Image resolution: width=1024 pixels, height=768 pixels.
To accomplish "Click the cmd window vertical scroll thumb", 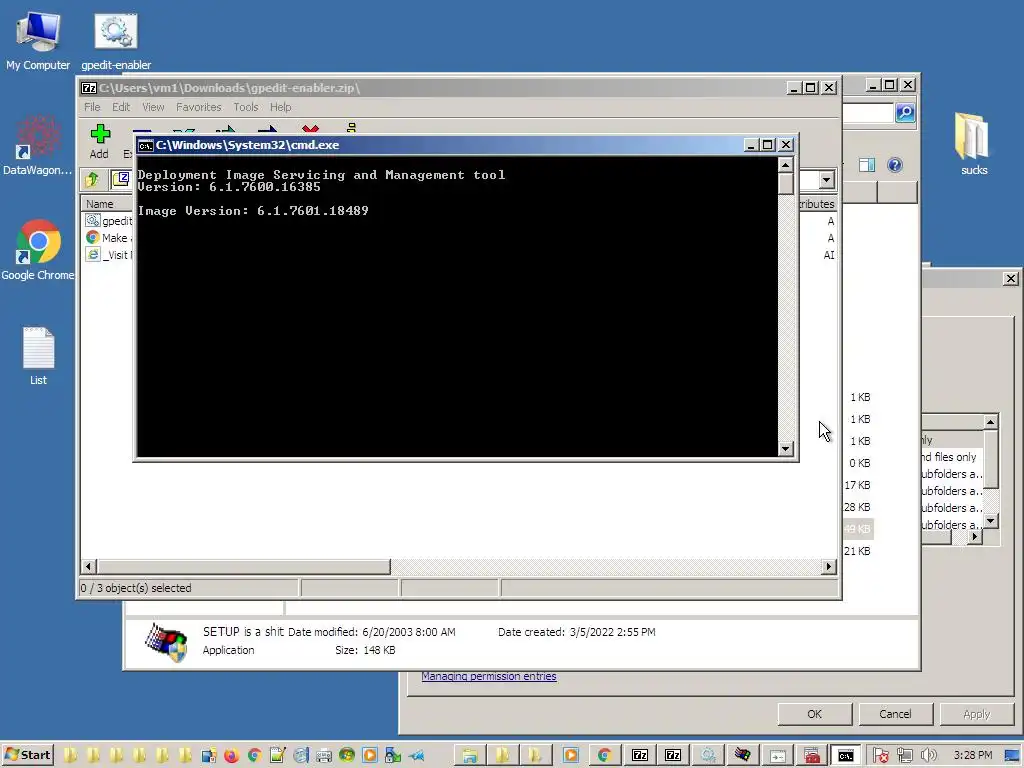I will tap(786, 184).
